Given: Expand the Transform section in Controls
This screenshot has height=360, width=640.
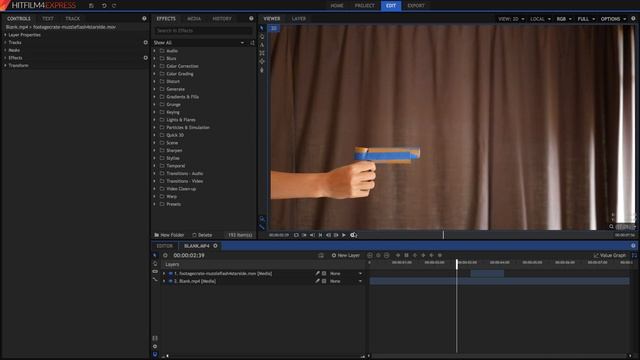Looking at the screenshot, I should point(5,65).
